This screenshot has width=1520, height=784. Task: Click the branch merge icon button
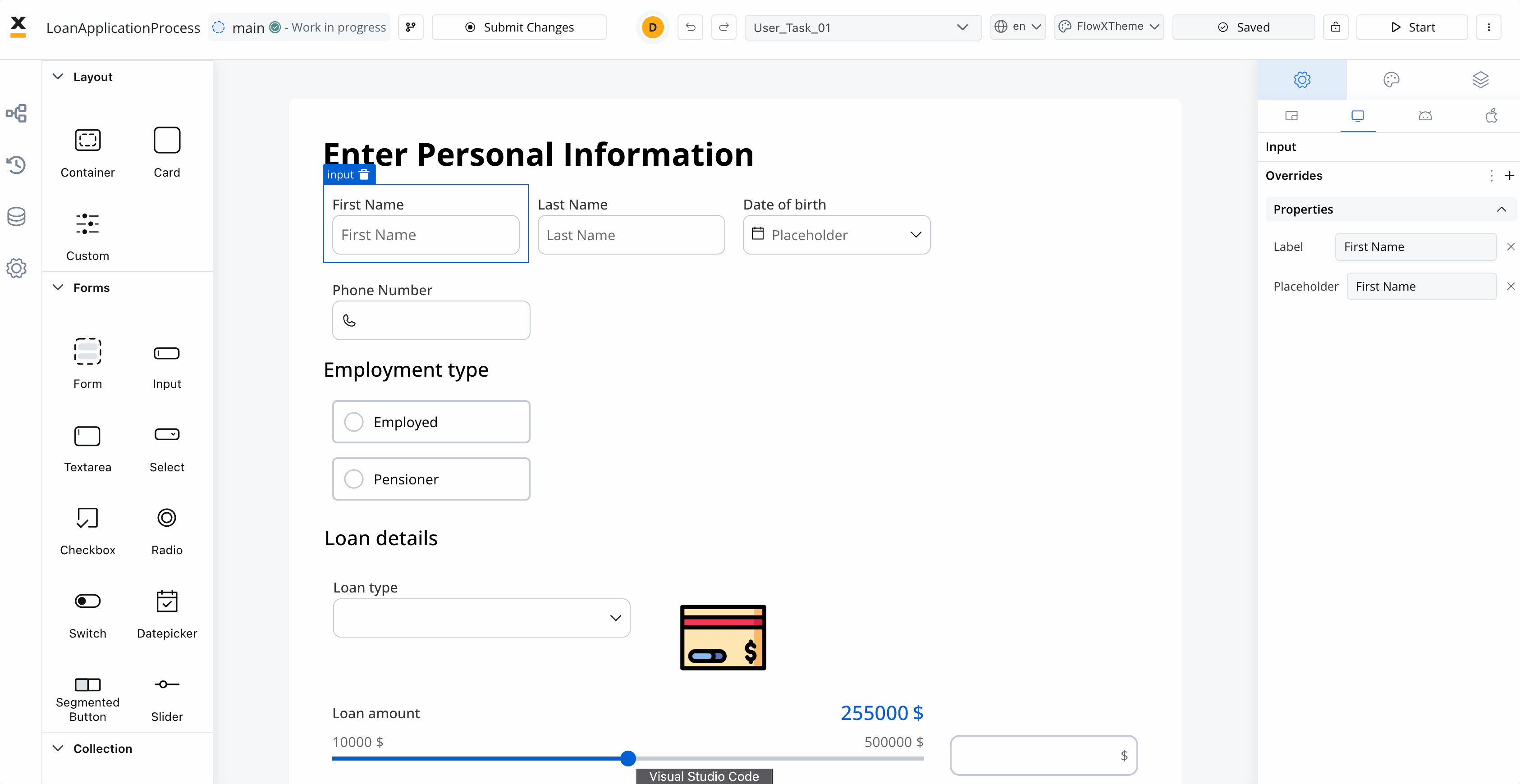click(x=411, y=27)
